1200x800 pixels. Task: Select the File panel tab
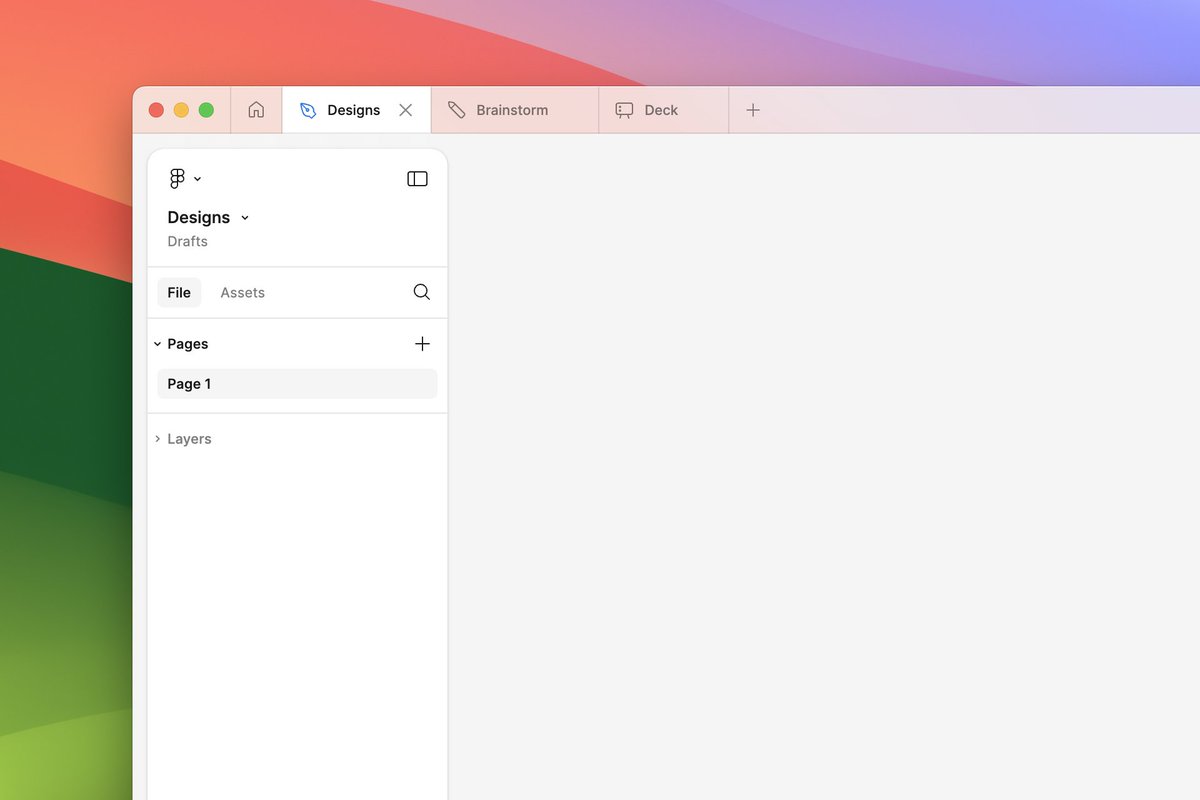179,292
